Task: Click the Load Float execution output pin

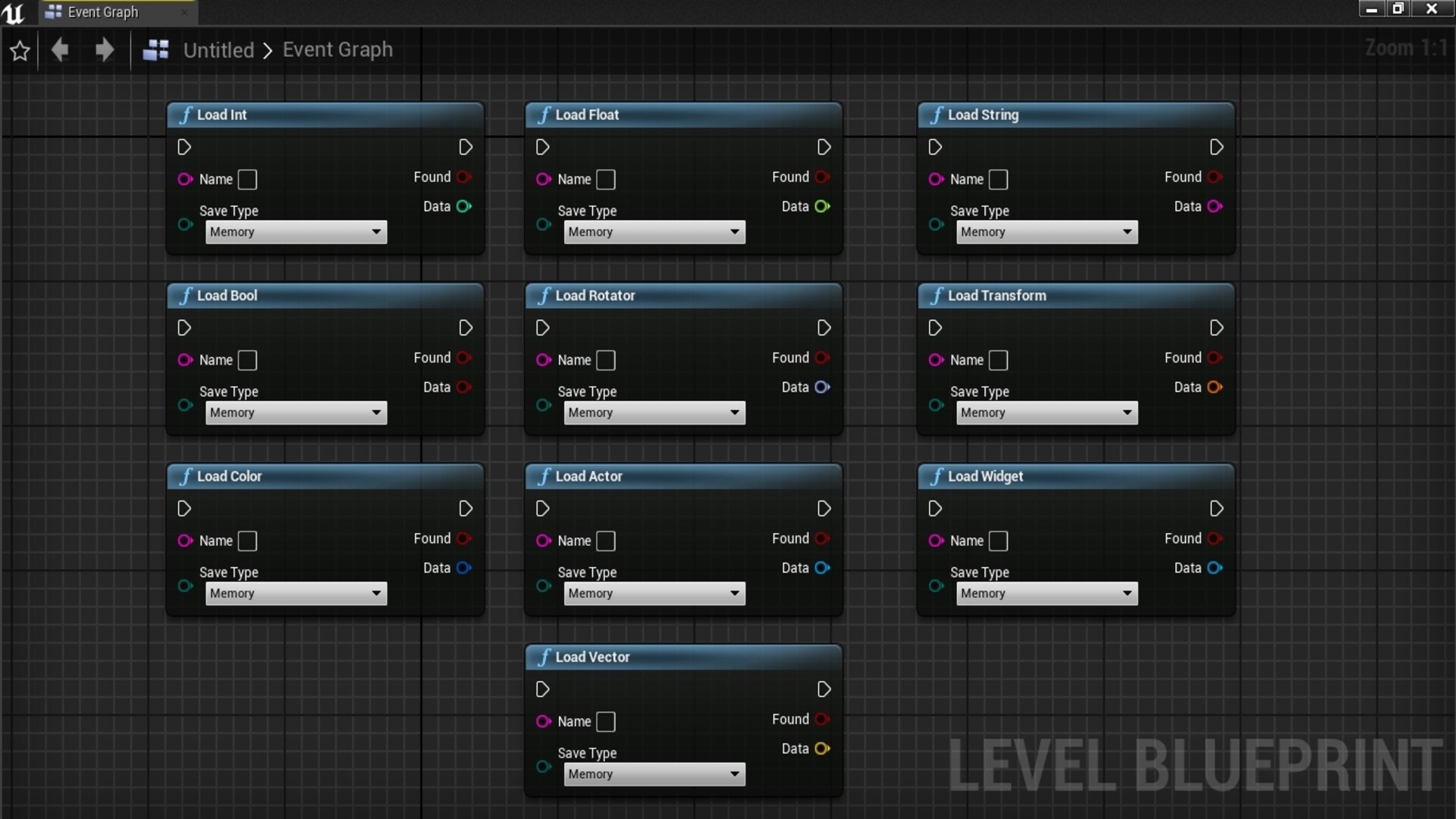Action: click(x=824, y=147)
